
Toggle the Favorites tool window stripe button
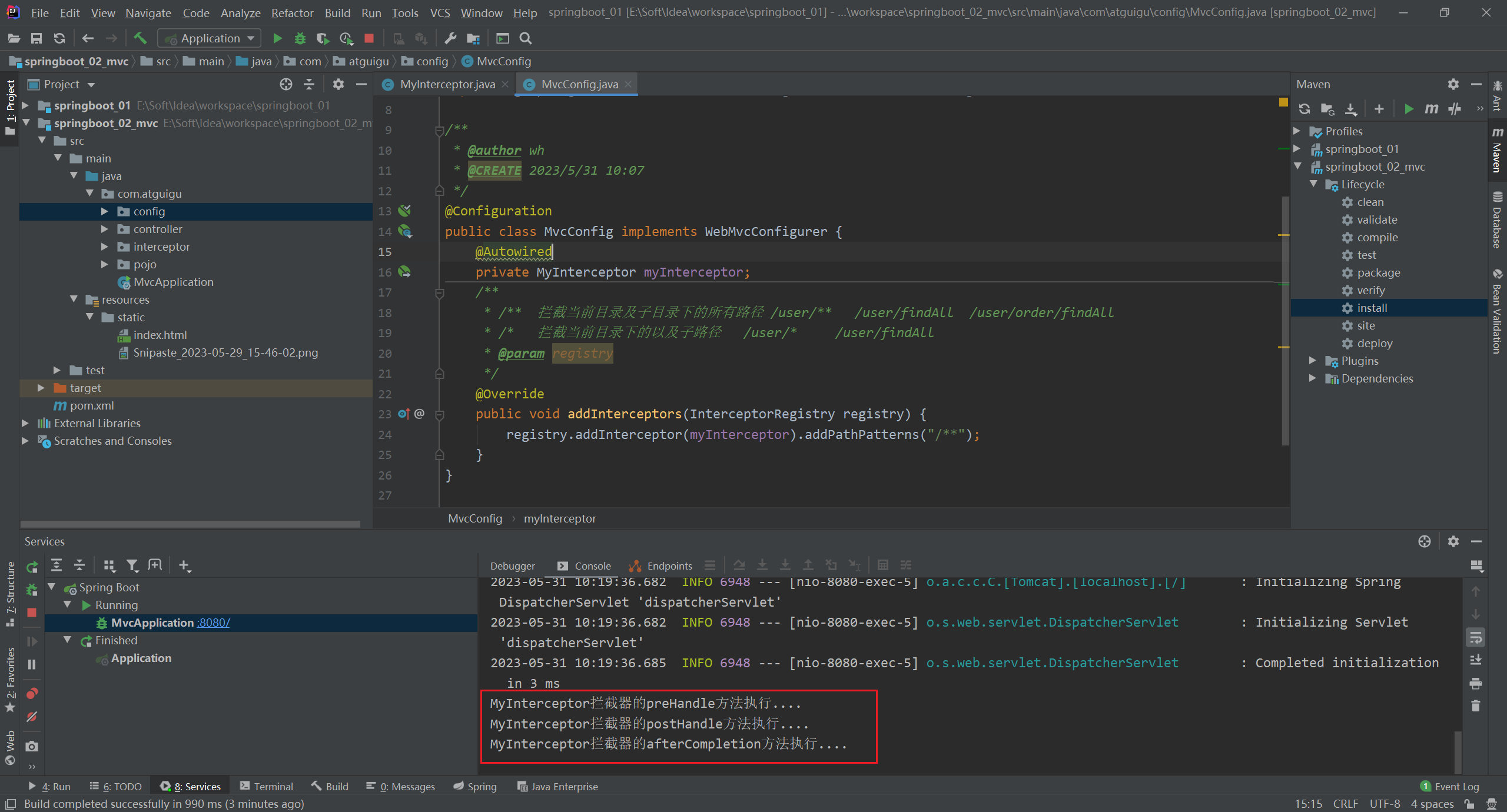(x=9, y=680)
